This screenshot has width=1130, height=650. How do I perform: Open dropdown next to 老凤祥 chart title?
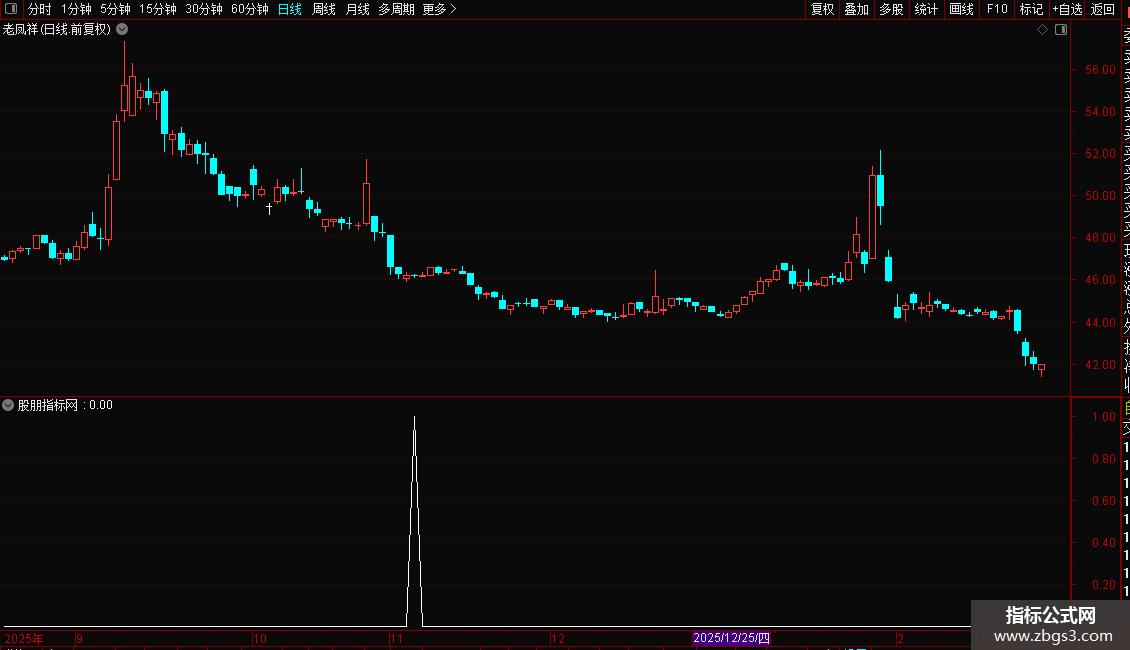coord(123,30)
